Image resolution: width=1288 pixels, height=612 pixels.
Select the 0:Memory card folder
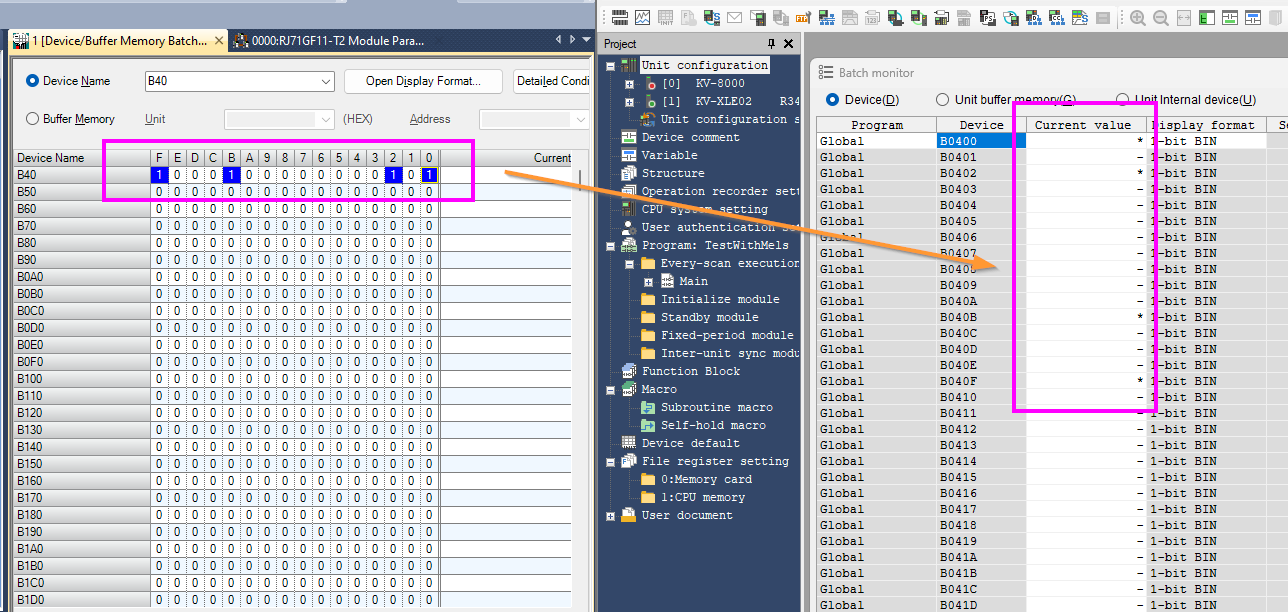706,479
